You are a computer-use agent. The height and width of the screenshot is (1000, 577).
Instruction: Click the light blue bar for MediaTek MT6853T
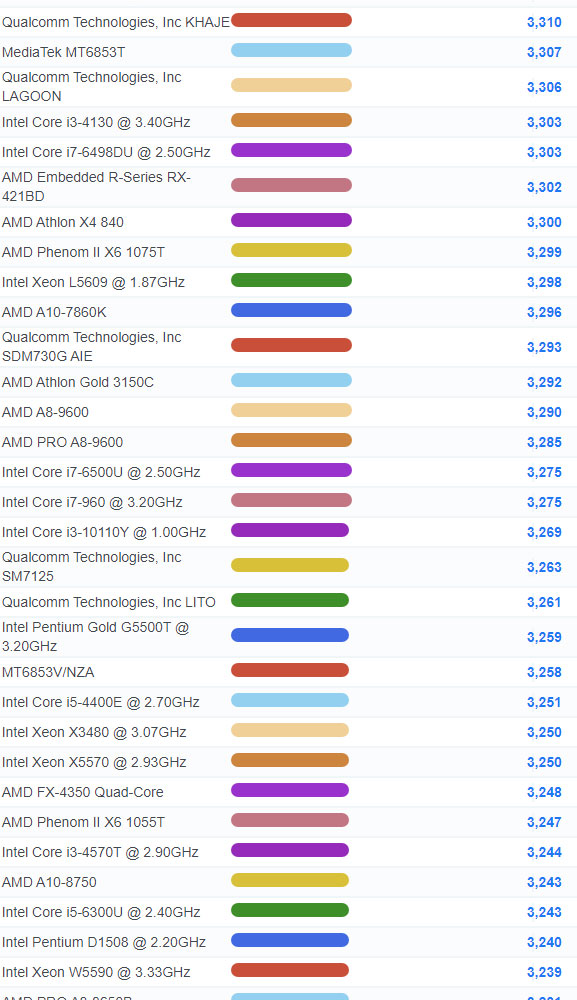tap(291, 50)
